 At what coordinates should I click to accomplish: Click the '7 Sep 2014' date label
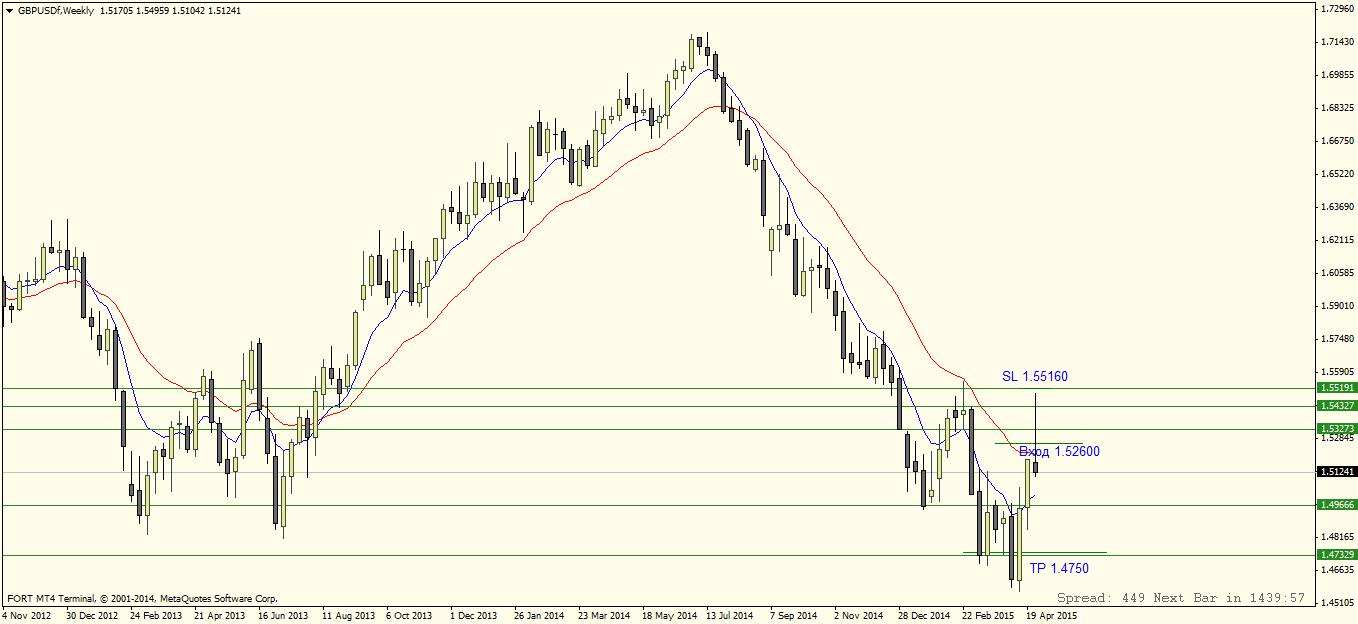click(x=794, y=616)
